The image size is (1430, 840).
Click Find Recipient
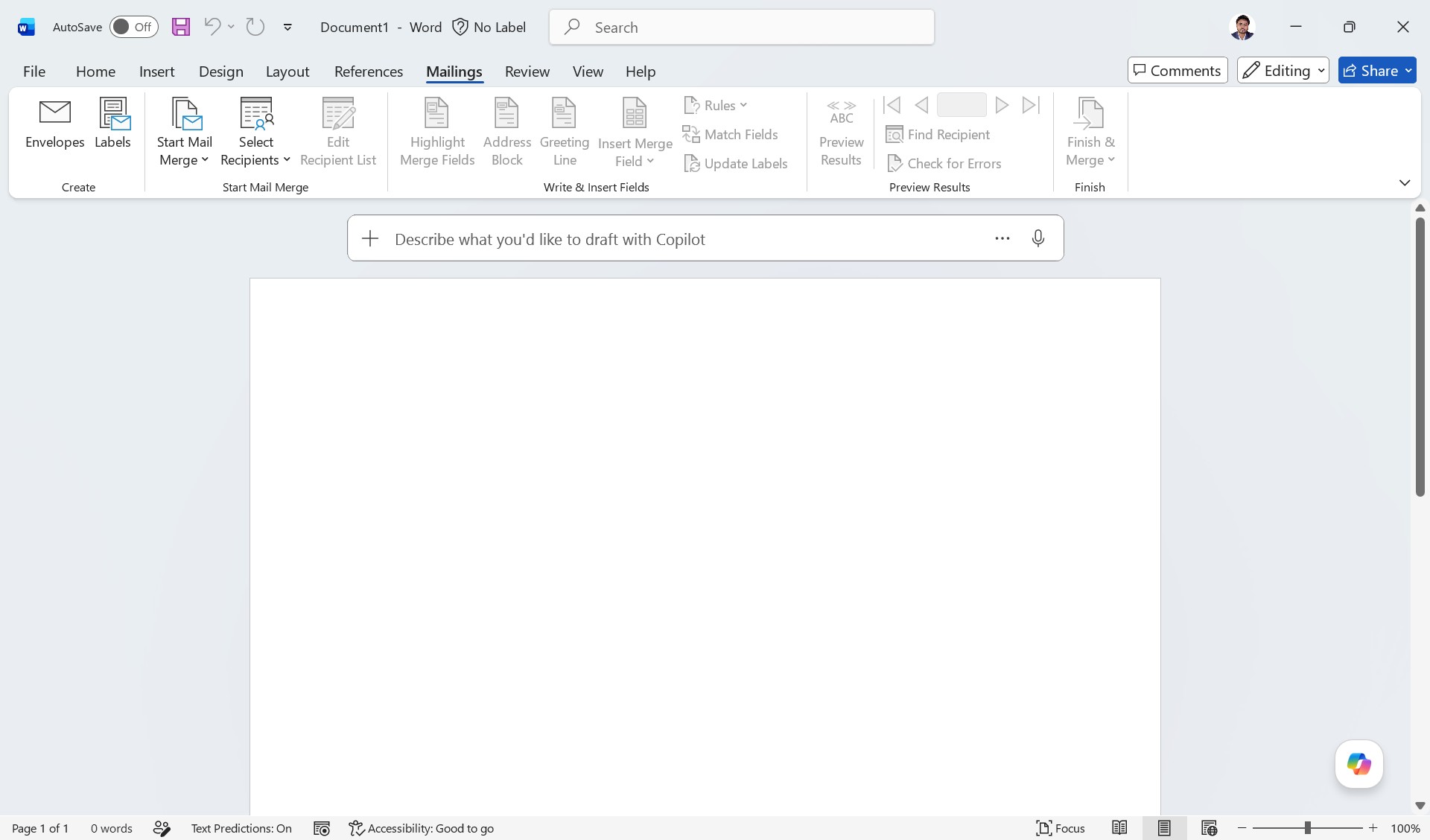(938, 134)
